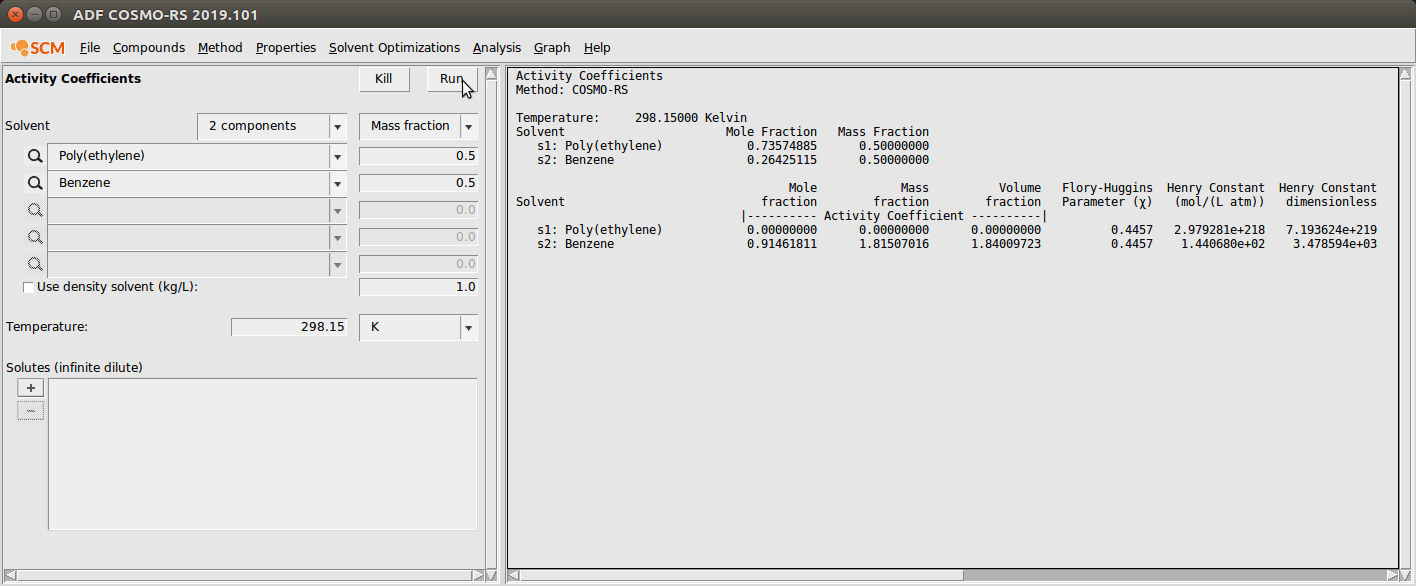Viewport: 1416px width, 586px height.
Task: Open the temperature unit K dropdown
Action: [x=468, y=327]
